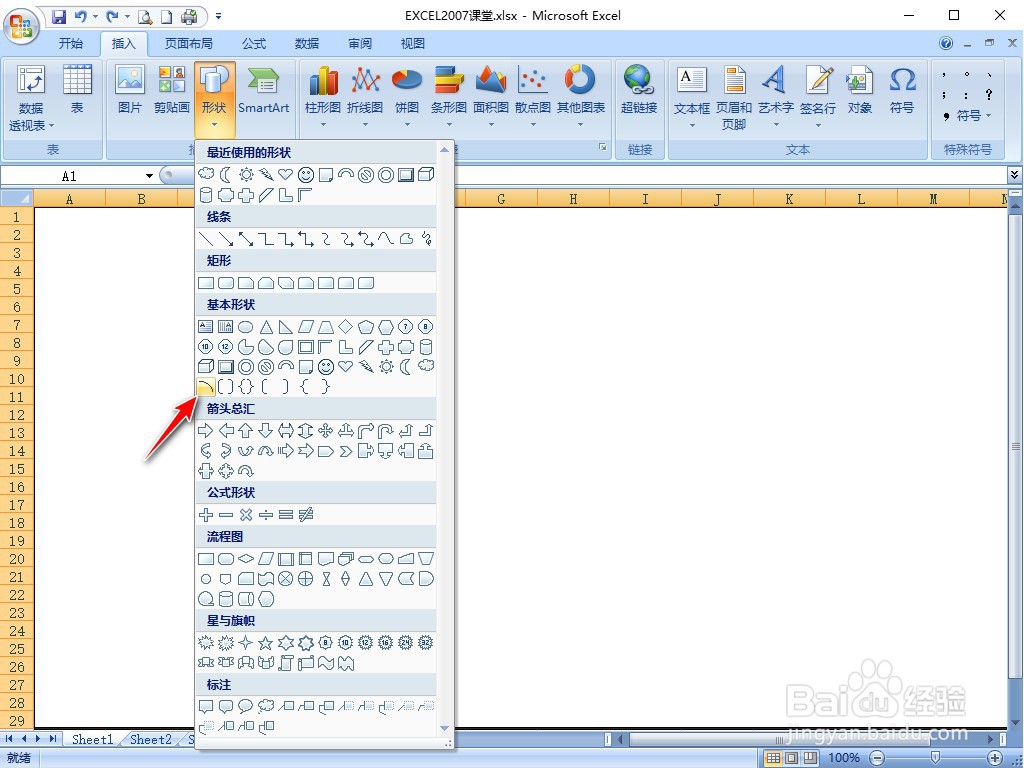Insert an object (对象)
The width and height of the screenshot is (1024, 768).
pyautogui.click(x=859, y=90)
